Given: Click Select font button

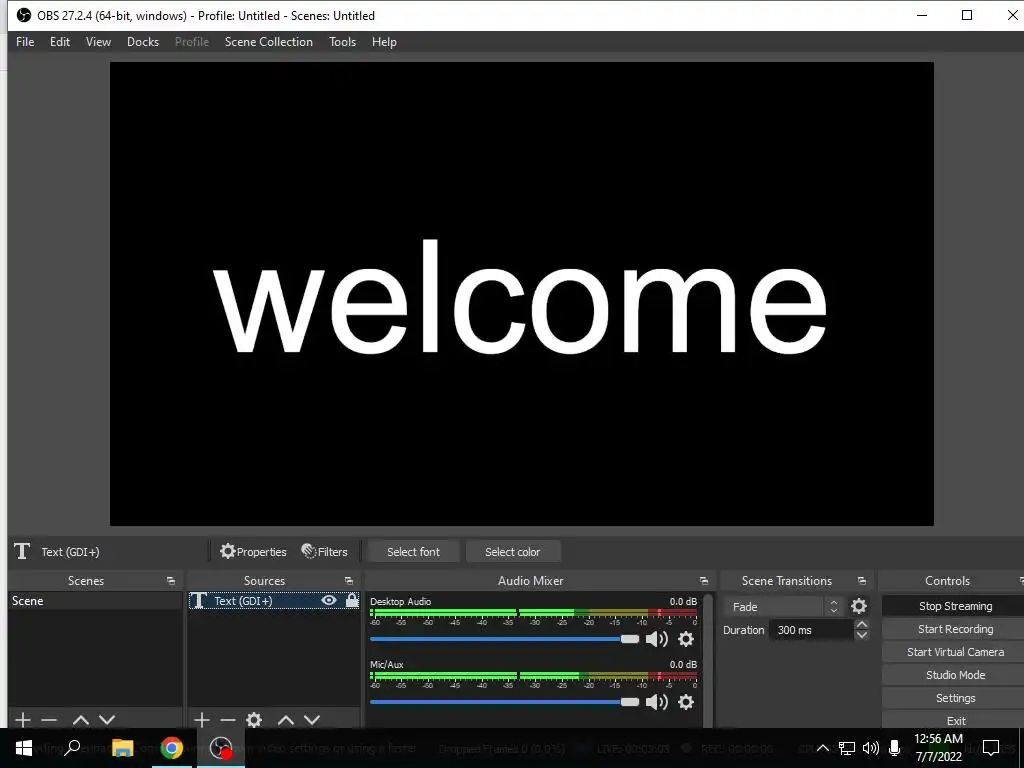Looking at the screenshot, I should tap(413, 552).
